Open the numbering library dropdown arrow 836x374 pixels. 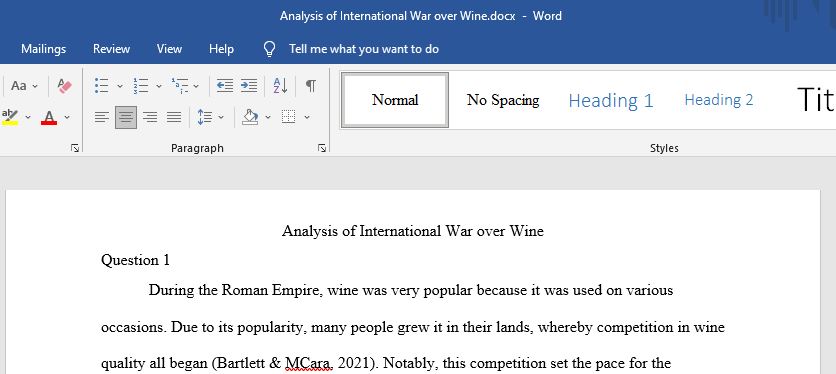tap(159, 86)
